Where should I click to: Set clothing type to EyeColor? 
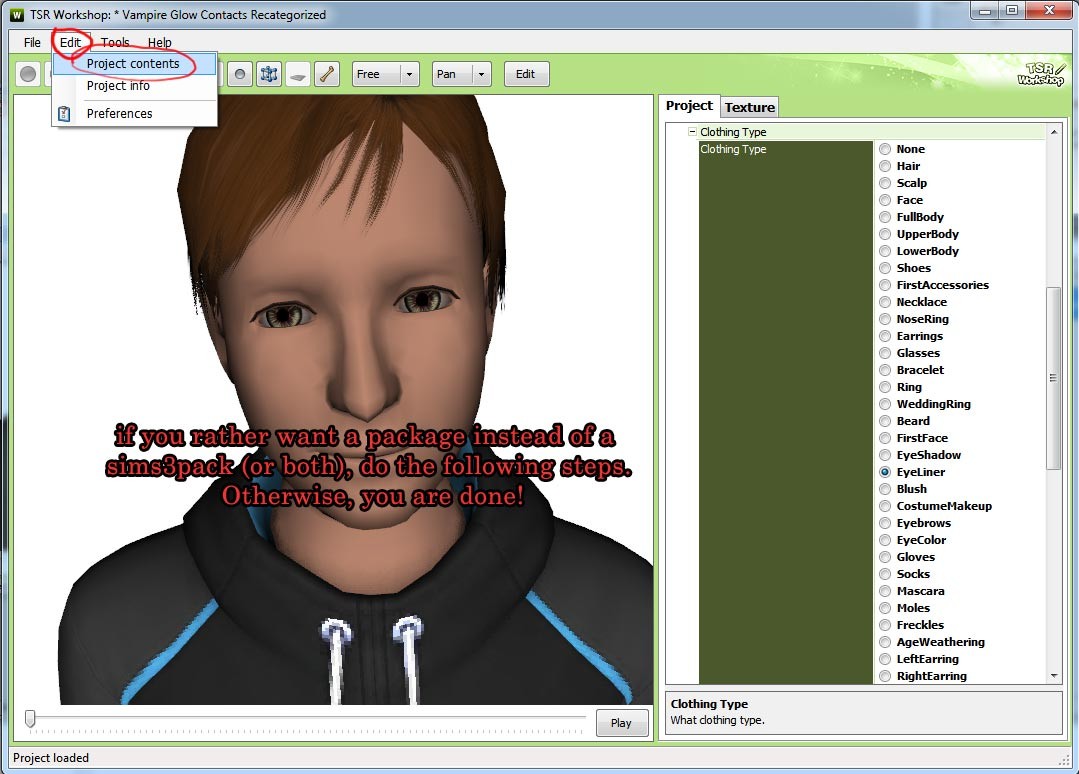click(x=885, y=539)
